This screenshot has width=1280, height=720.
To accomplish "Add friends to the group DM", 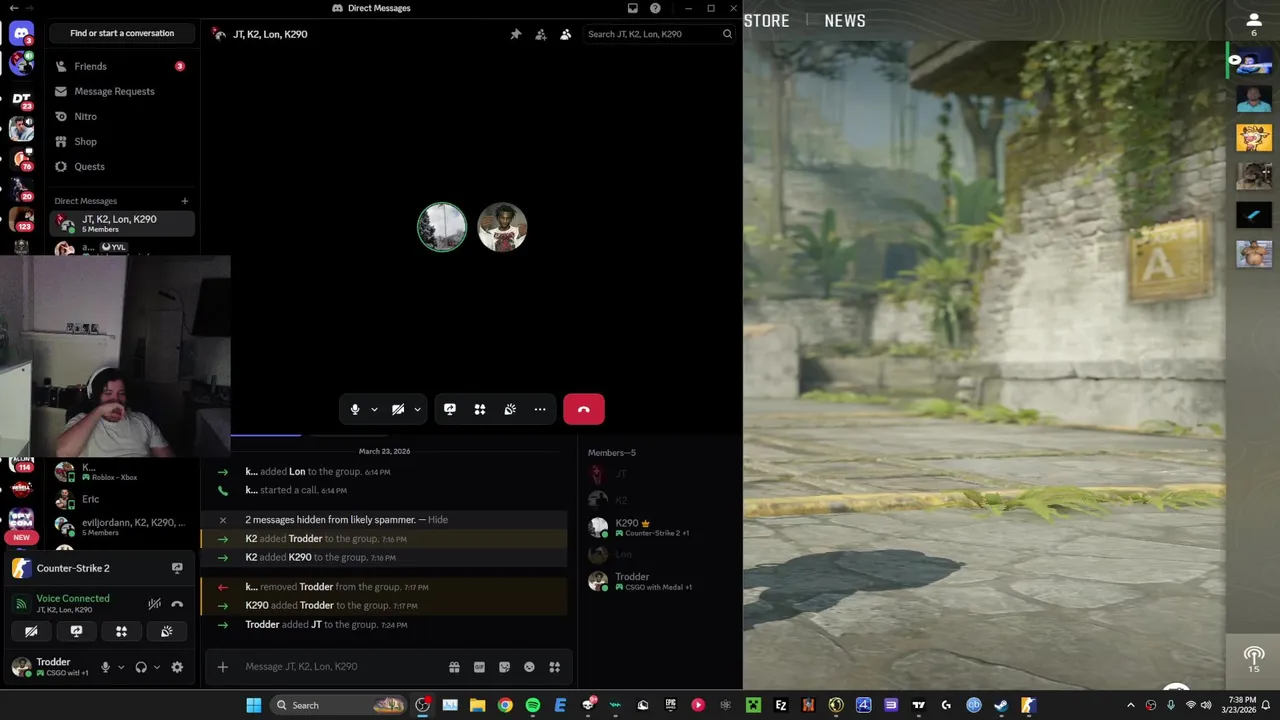I will (x=541, y=34).
